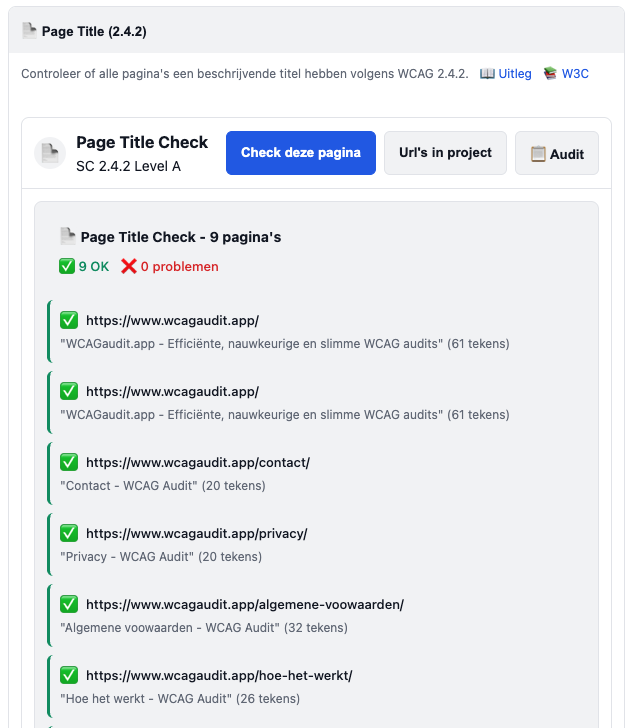Open the Url's in project list
This screenshot has width=635, height=728.
445,153
